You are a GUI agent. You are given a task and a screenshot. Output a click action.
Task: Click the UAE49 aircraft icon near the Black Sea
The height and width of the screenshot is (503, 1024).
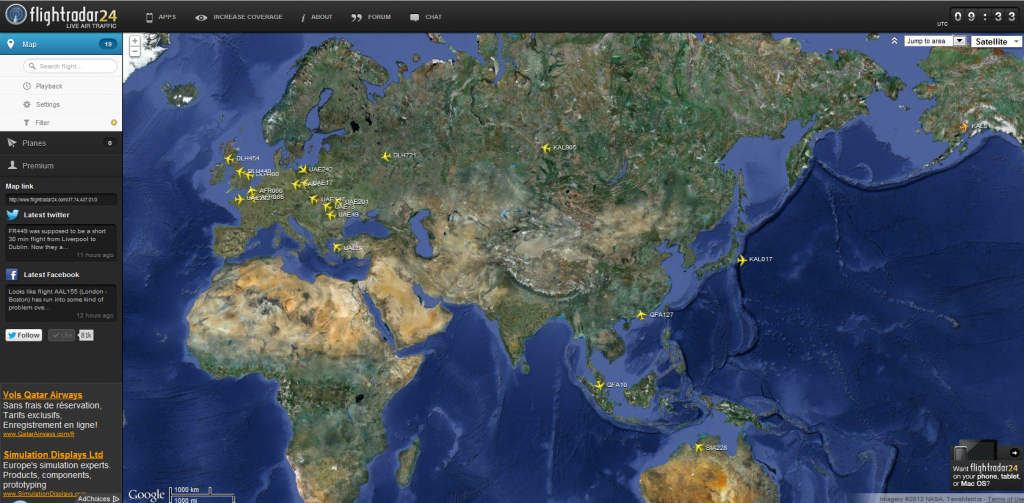[331, 215]
